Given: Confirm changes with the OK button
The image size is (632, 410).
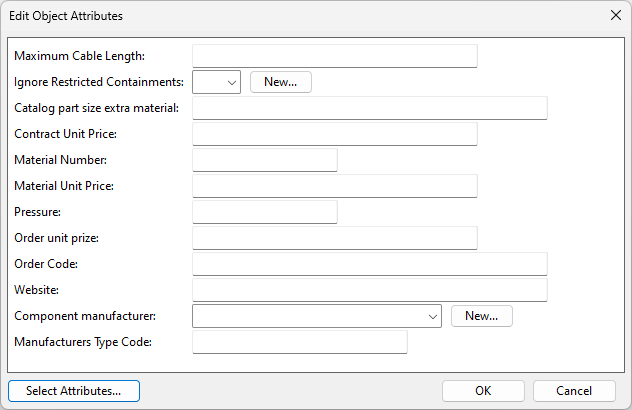Looking at the screenshot, I should [483, 391].
